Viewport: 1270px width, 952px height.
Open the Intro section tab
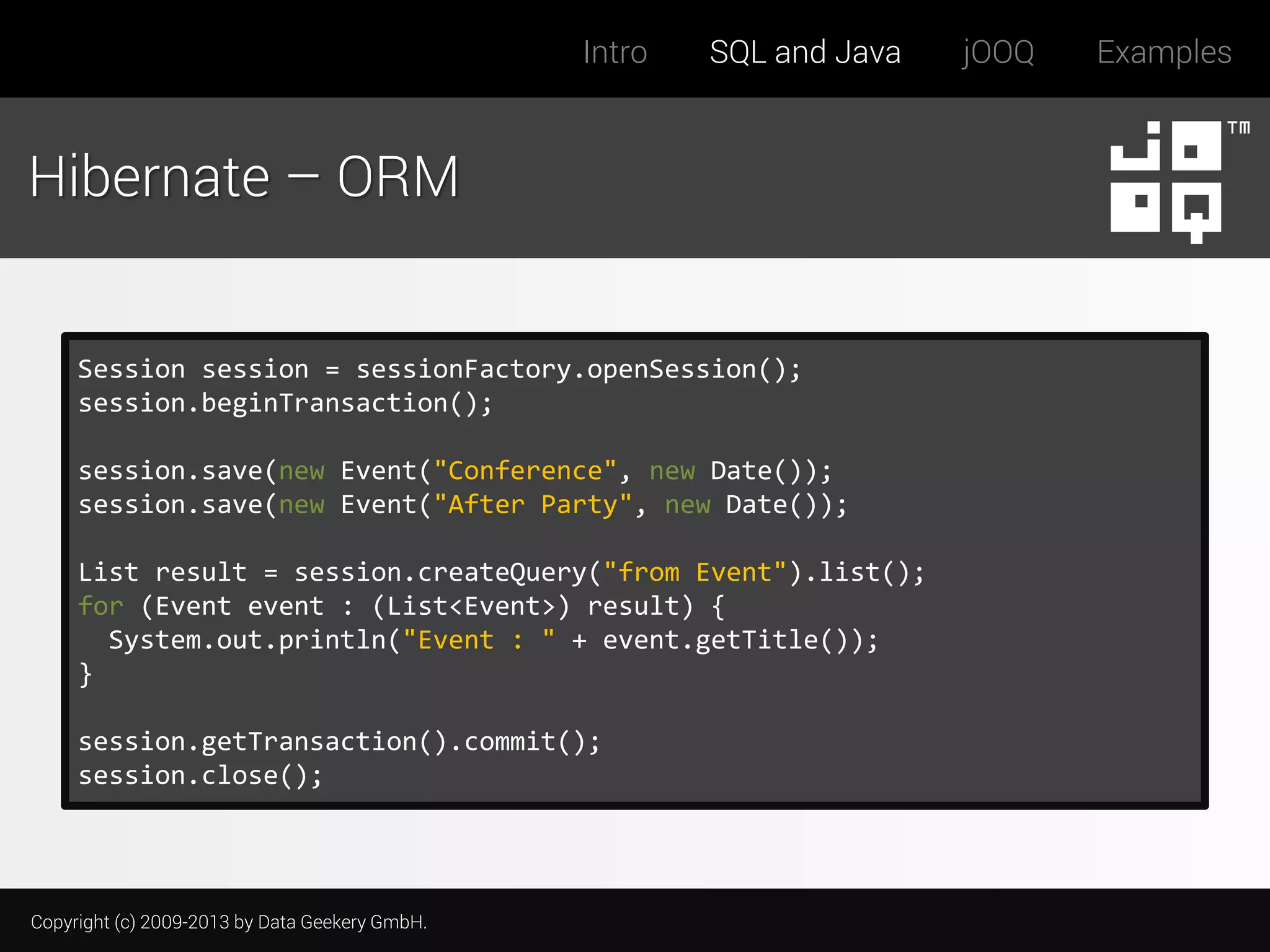click(x=615, y=52)
